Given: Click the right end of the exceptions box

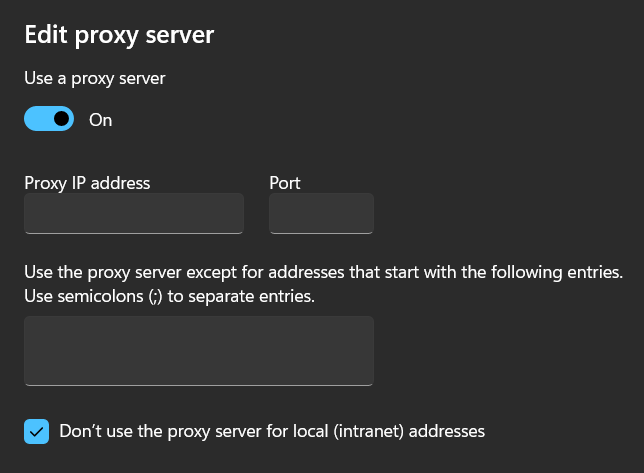Looking at the screenshot, I should click(x=364, y=351).
